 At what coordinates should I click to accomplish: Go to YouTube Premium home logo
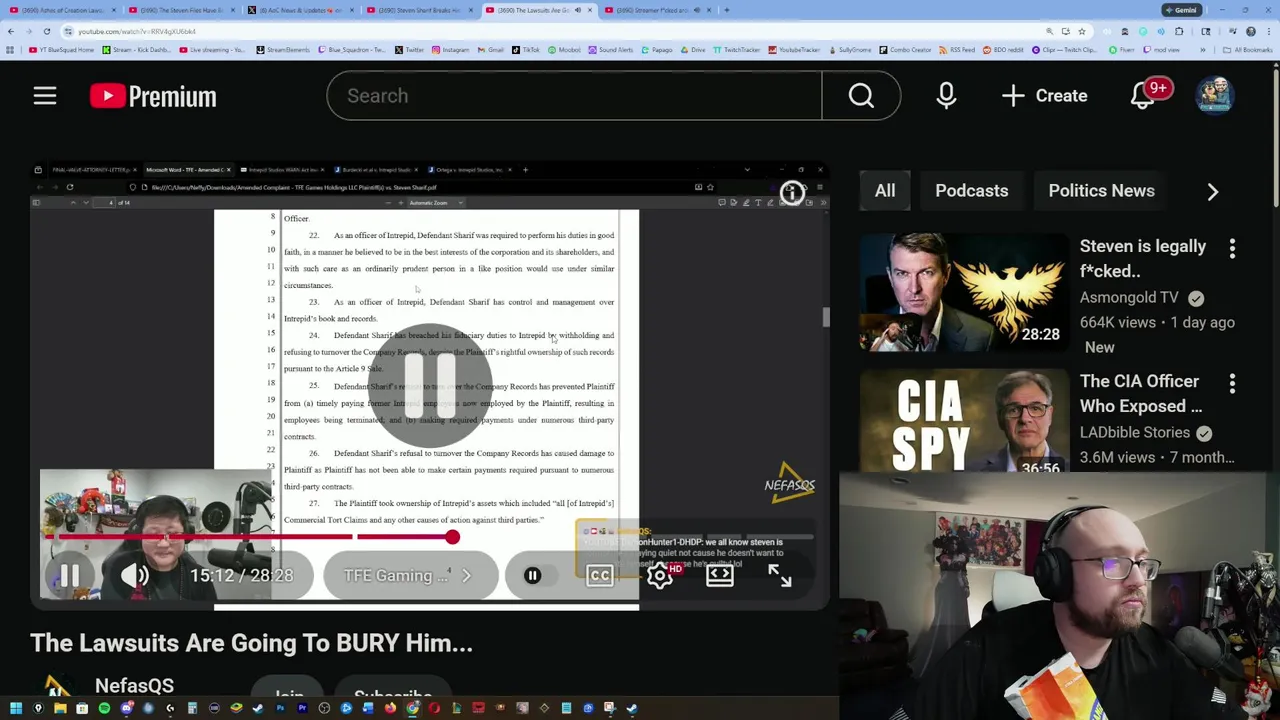click(153, 96)
